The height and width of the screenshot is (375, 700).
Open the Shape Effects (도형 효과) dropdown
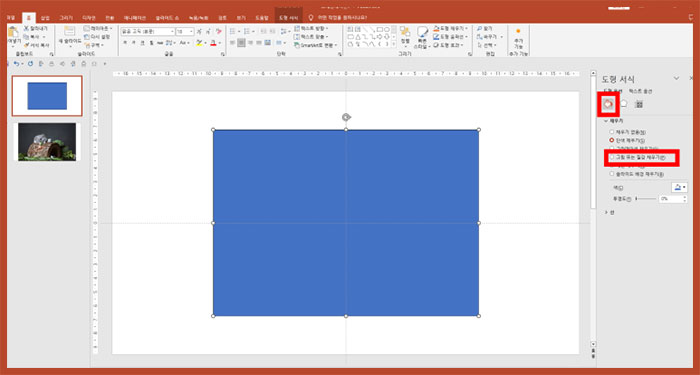[x=449, y=45]
